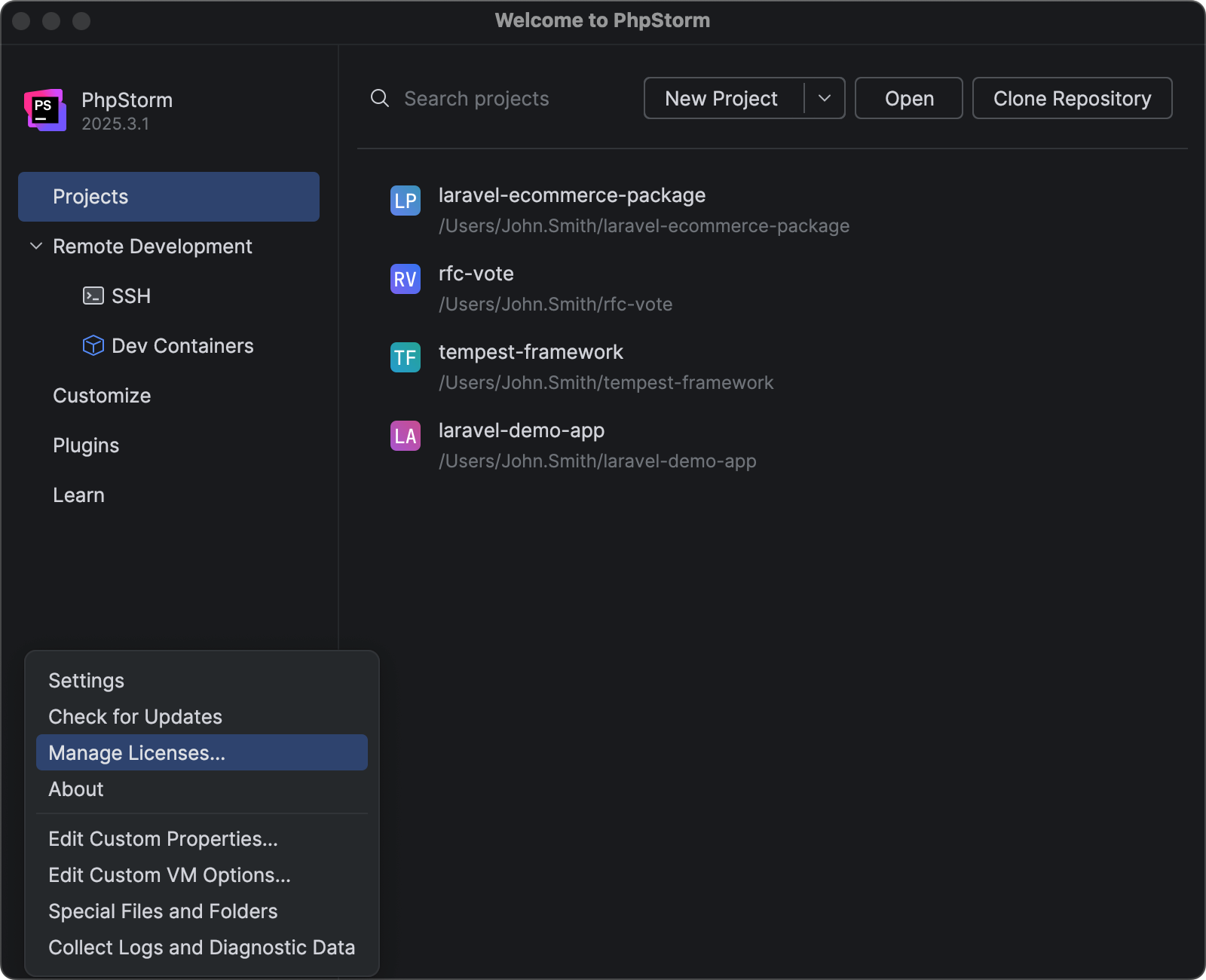Select the Projects tab in sidebar

[x=169, y=197]
